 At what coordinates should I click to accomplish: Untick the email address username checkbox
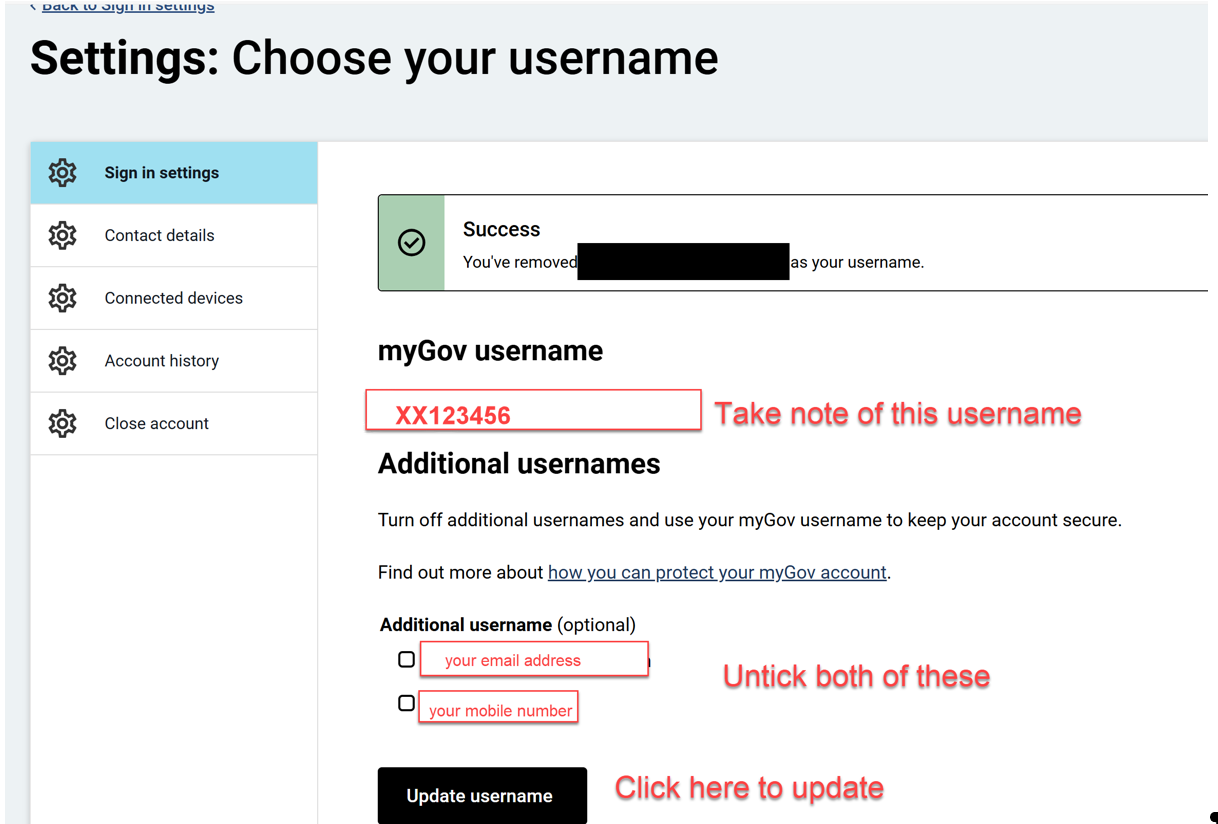pos(406,660)
